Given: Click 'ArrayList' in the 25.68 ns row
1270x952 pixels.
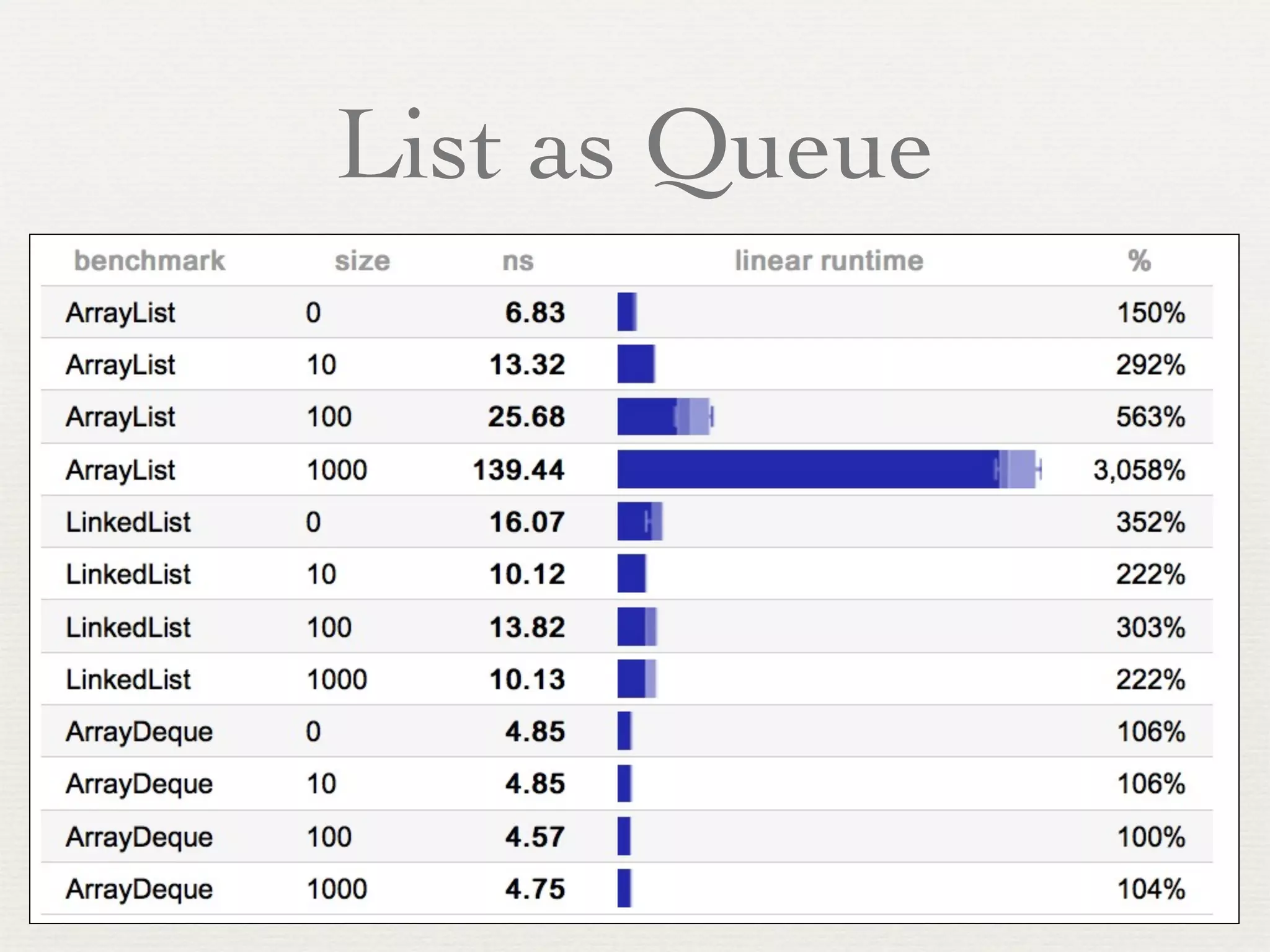Looking at the screenshot, I should coord(120,418).
